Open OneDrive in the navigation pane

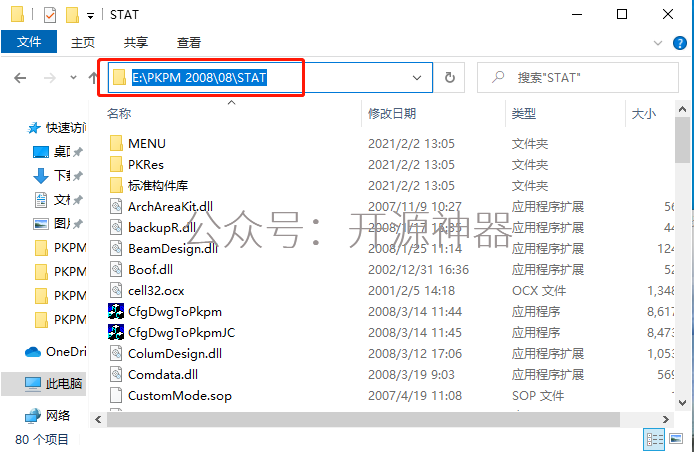click(x=56, y=352)
